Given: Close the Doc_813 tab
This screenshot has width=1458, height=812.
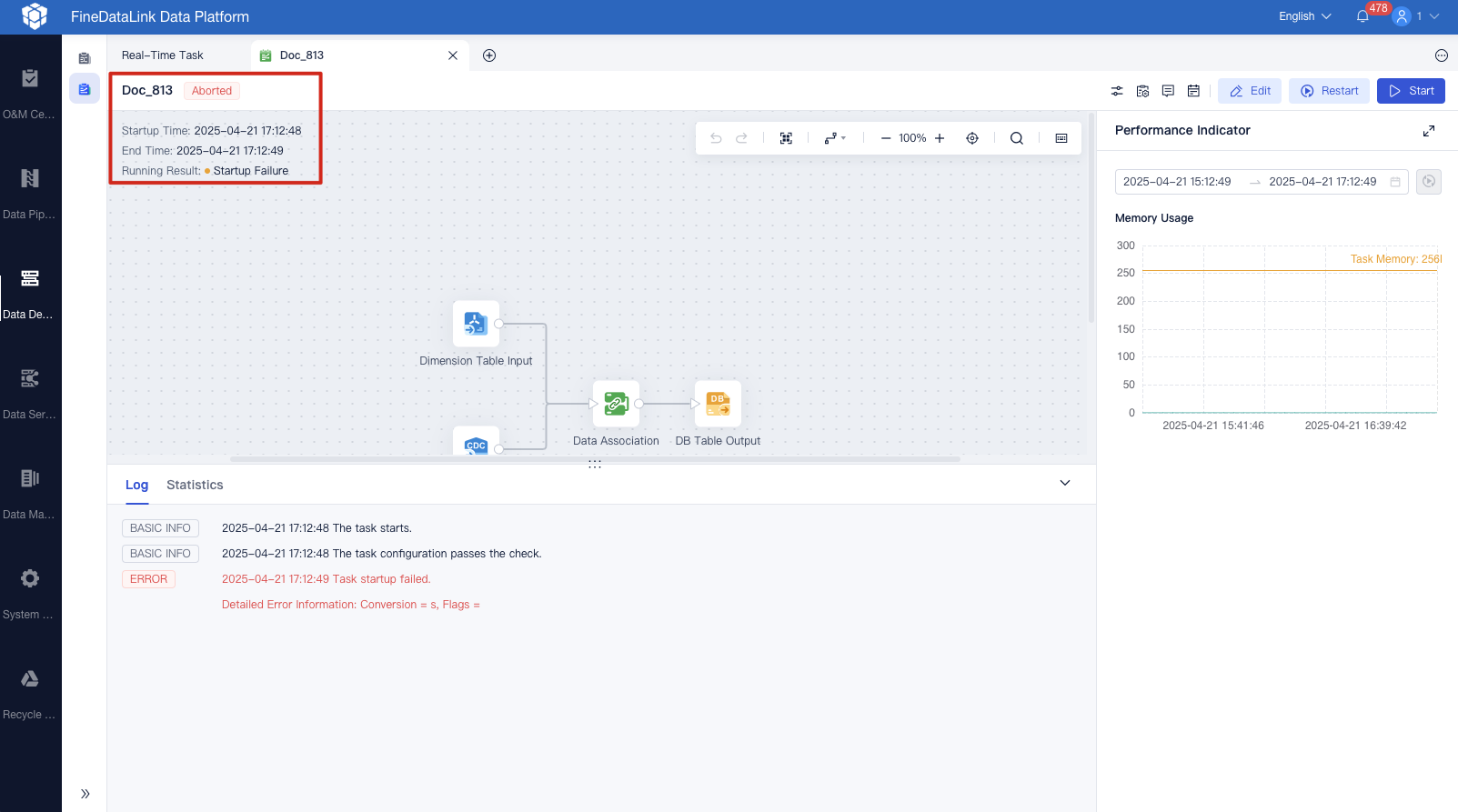Looking at the screenshot, I should [453, 55].
